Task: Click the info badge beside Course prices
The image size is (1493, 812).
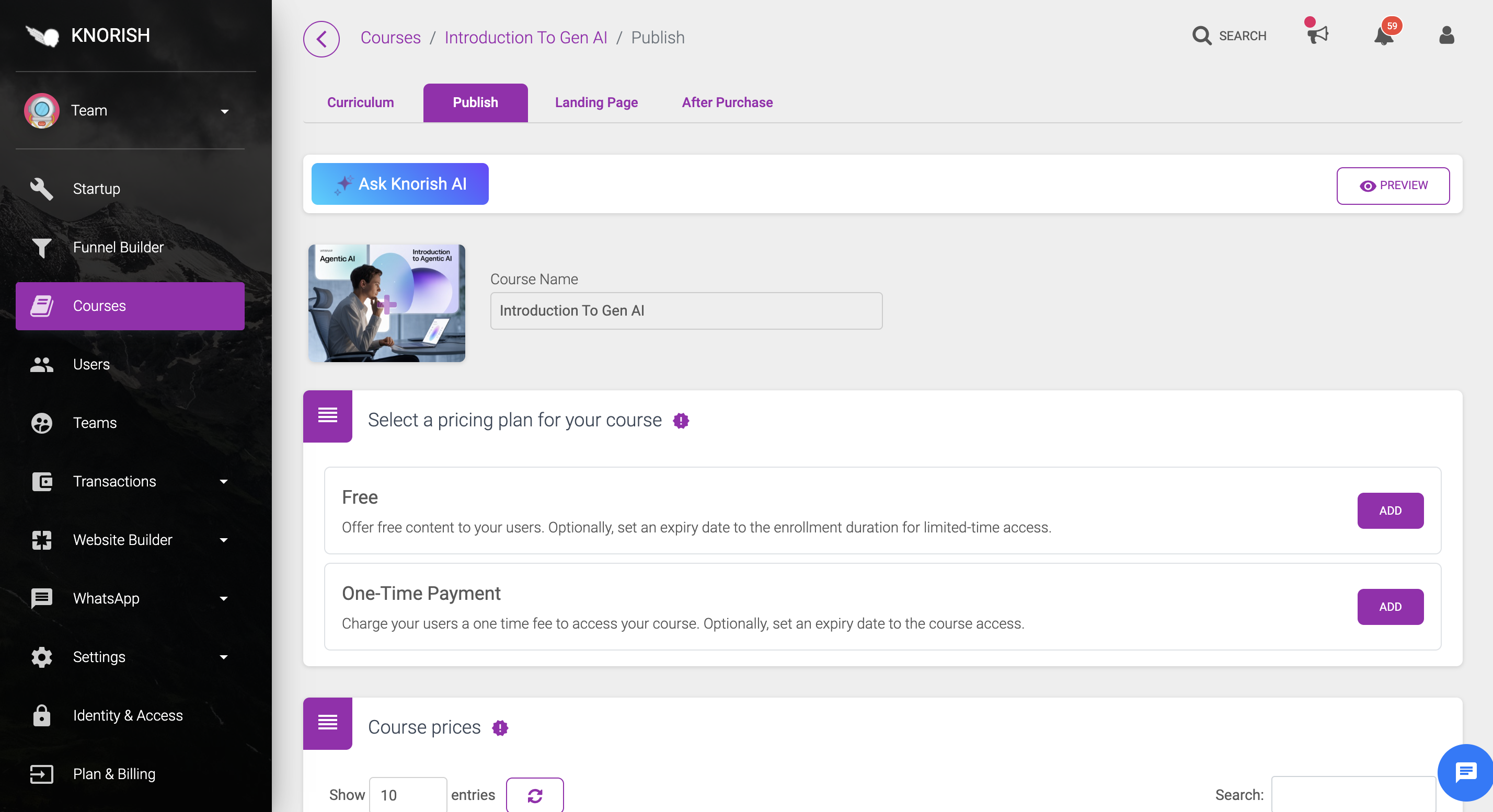Action: point(500,727)
